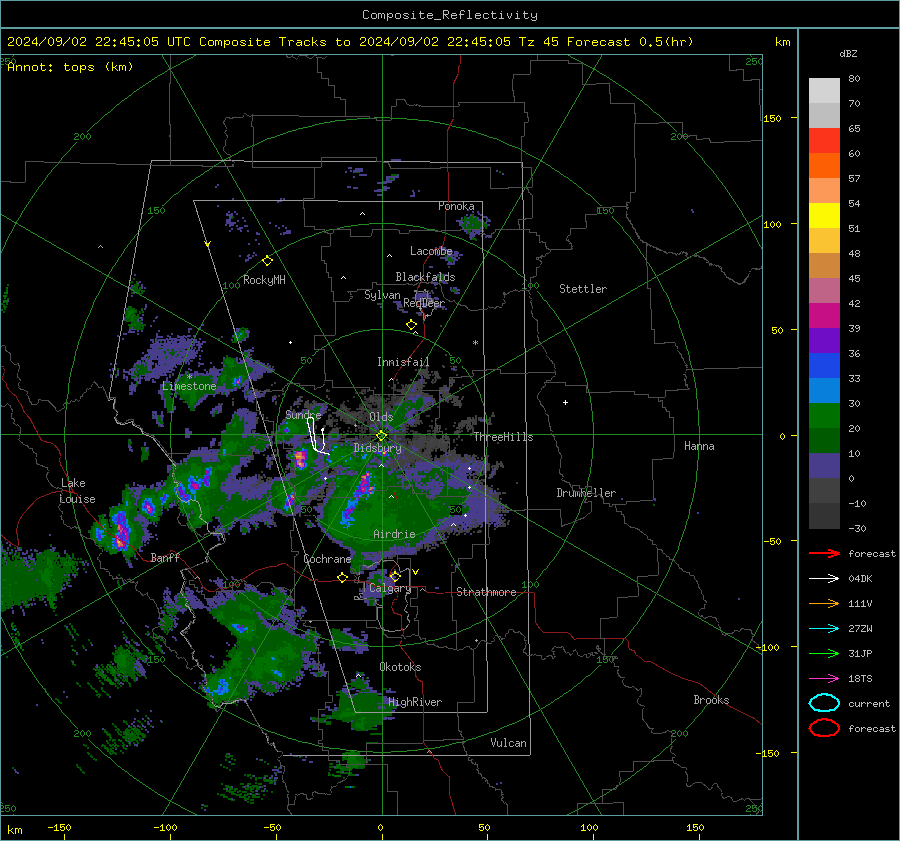Click the Lake Louise label
The height and width of the screenshot is (841, 900).
[x=77, y=491]
